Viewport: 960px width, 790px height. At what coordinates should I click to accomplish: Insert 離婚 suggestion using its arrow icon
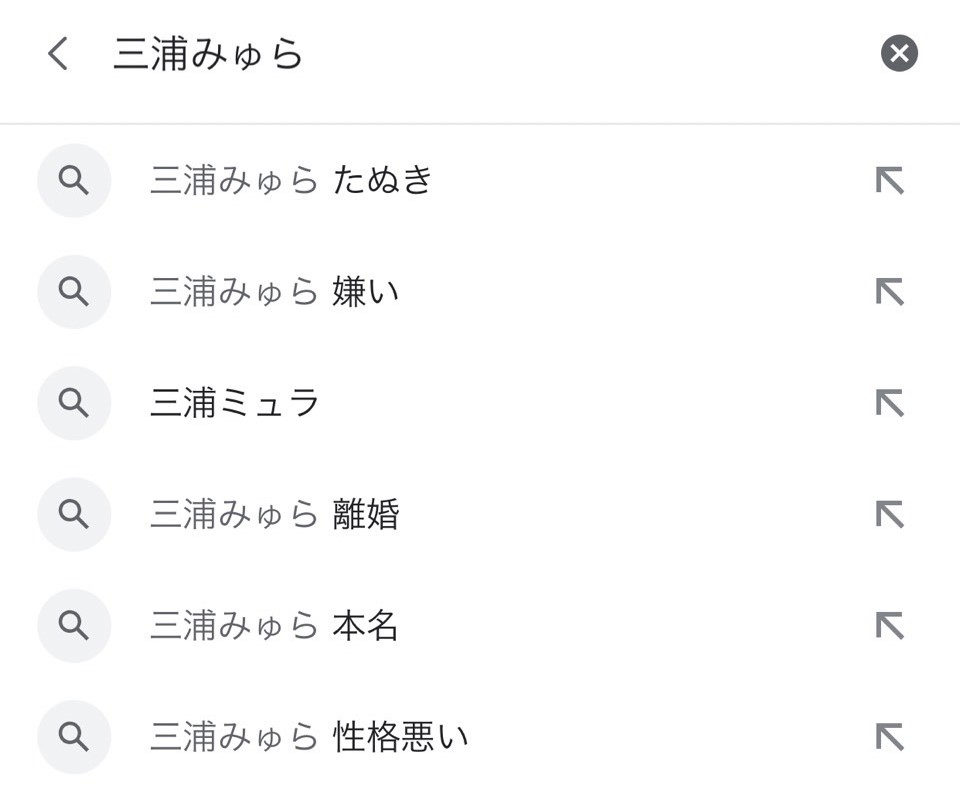pos(890,514)
